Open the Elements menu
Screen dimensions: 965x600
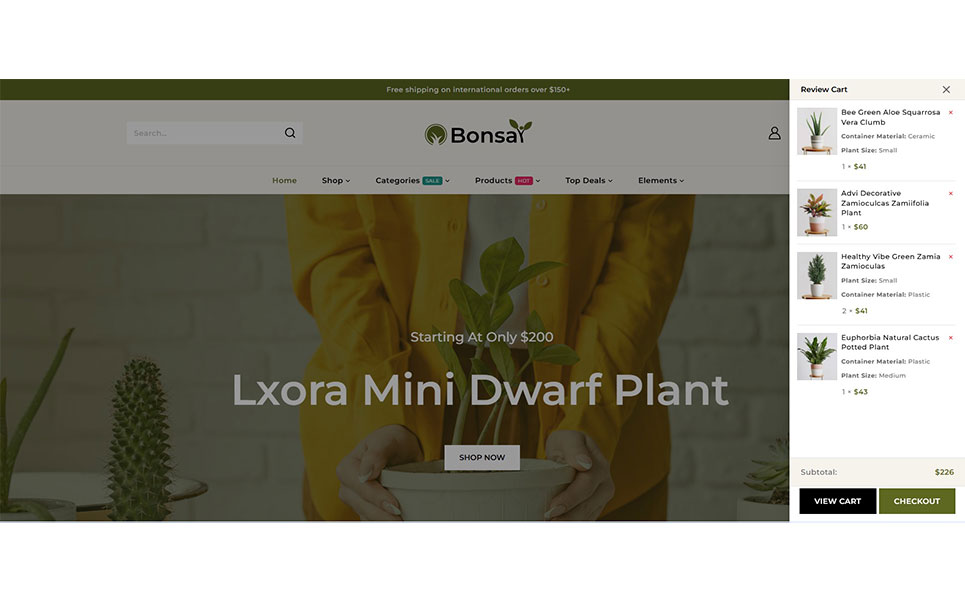(x=661, y=180)
